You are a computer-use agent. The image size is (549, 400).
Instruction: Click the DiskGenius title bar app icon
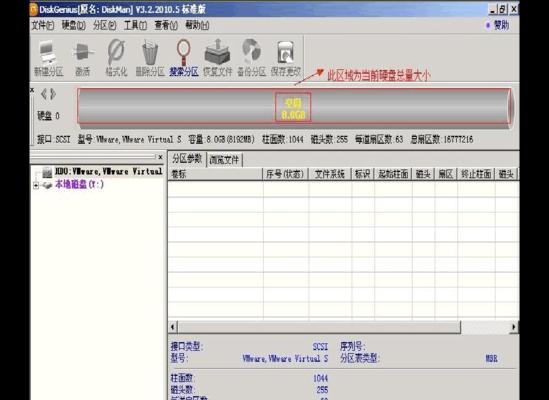pyautogui.click(x=34, y=9)
